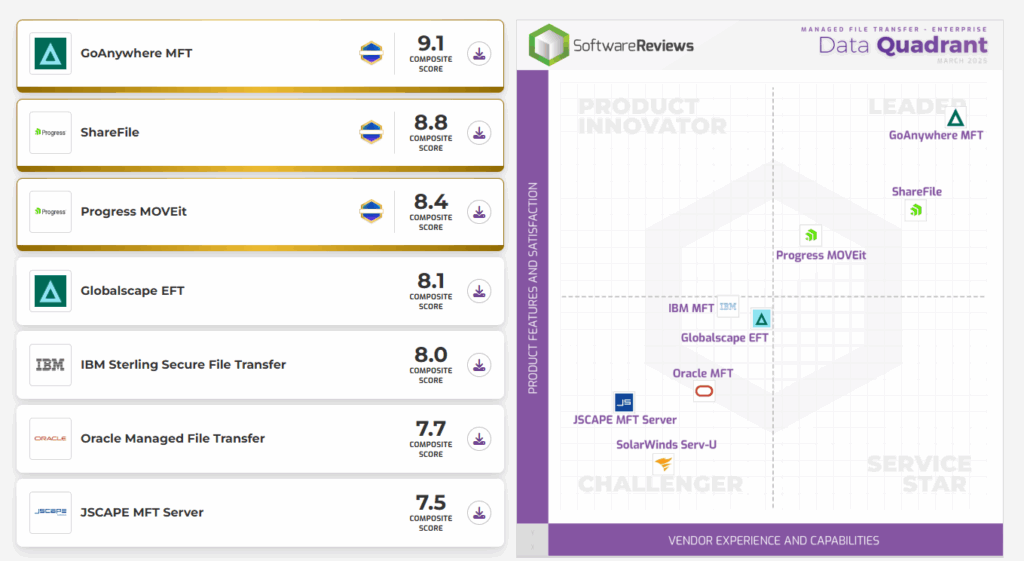Open IBM Sterling Secure File Transfer link
1024x561 pixels.
[183, 364]
